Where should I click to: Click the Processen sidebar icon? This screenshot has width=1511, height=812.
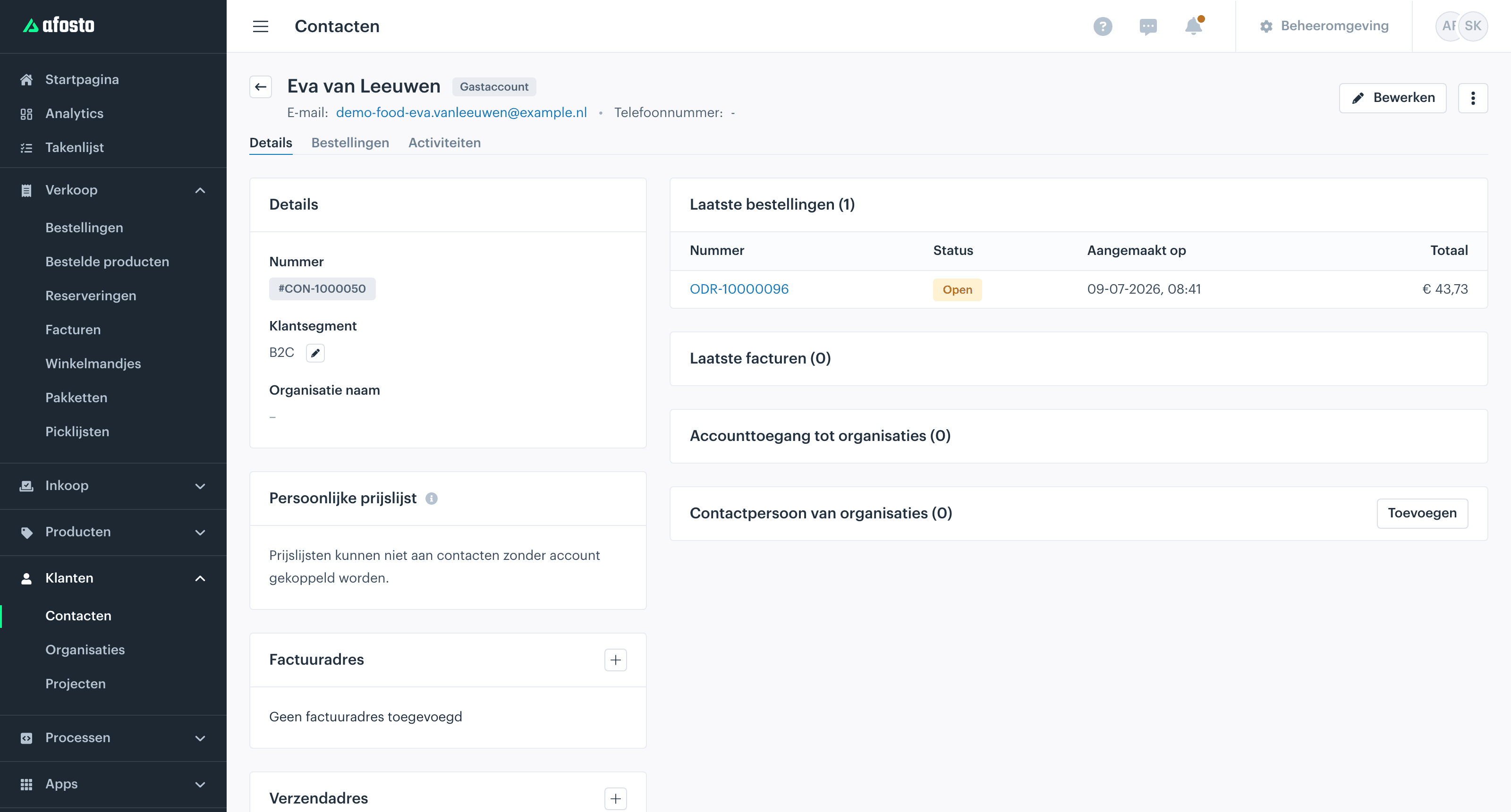pos(26,738)
